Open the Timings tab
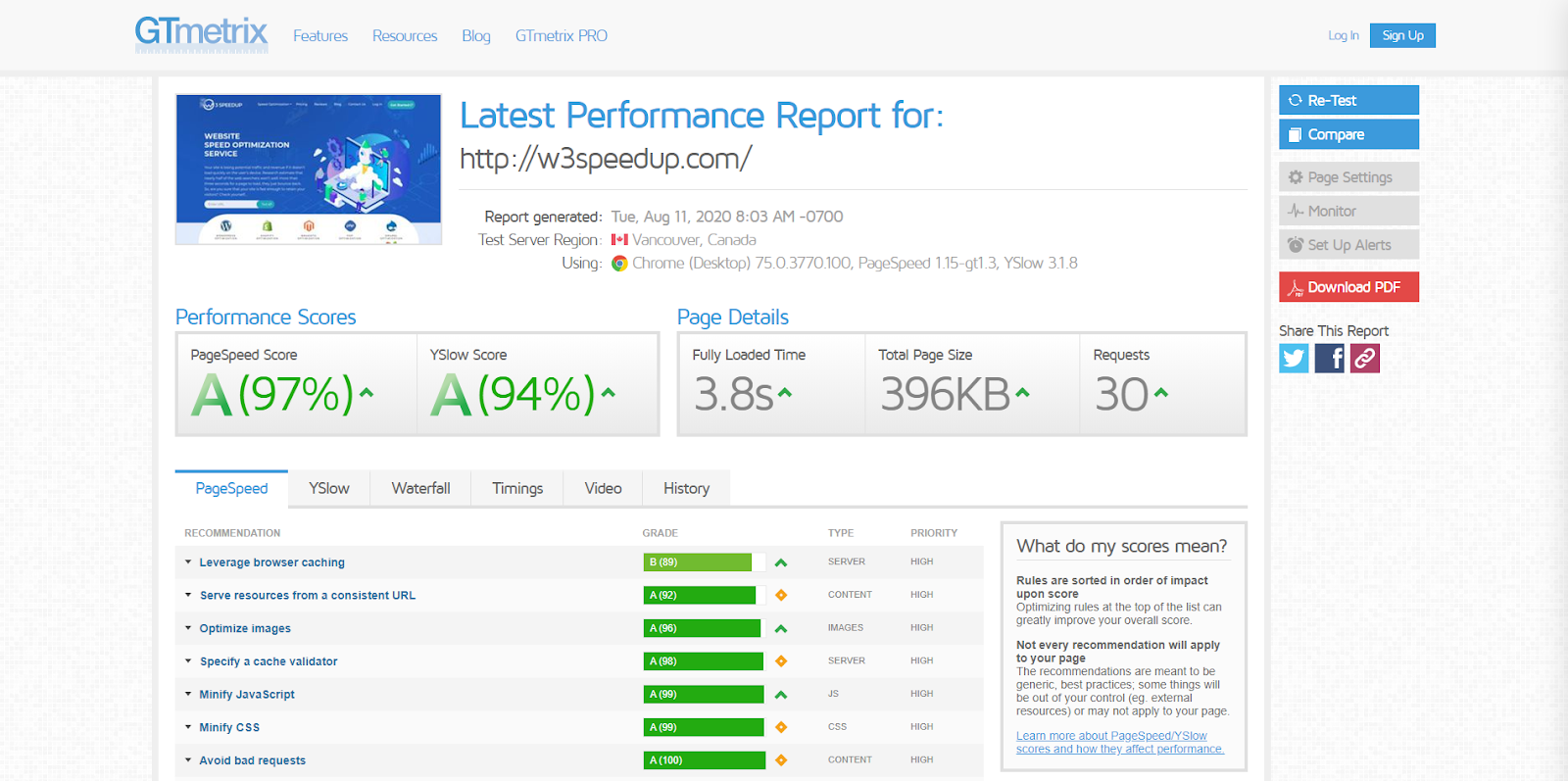This screenshot has width=1568, height=781. pos(517,488)
